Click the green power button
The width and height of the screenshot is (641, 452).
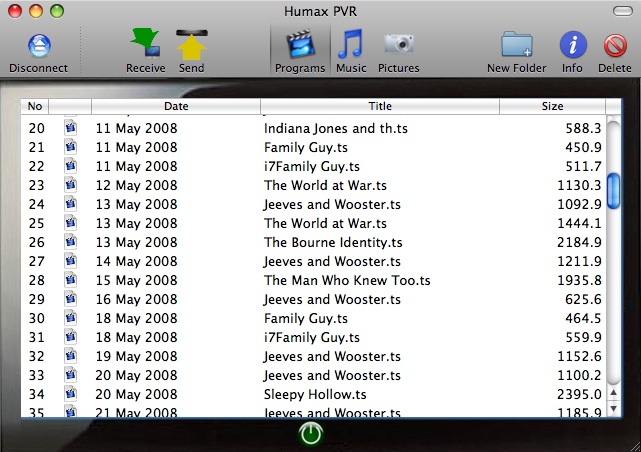(311, 434)
